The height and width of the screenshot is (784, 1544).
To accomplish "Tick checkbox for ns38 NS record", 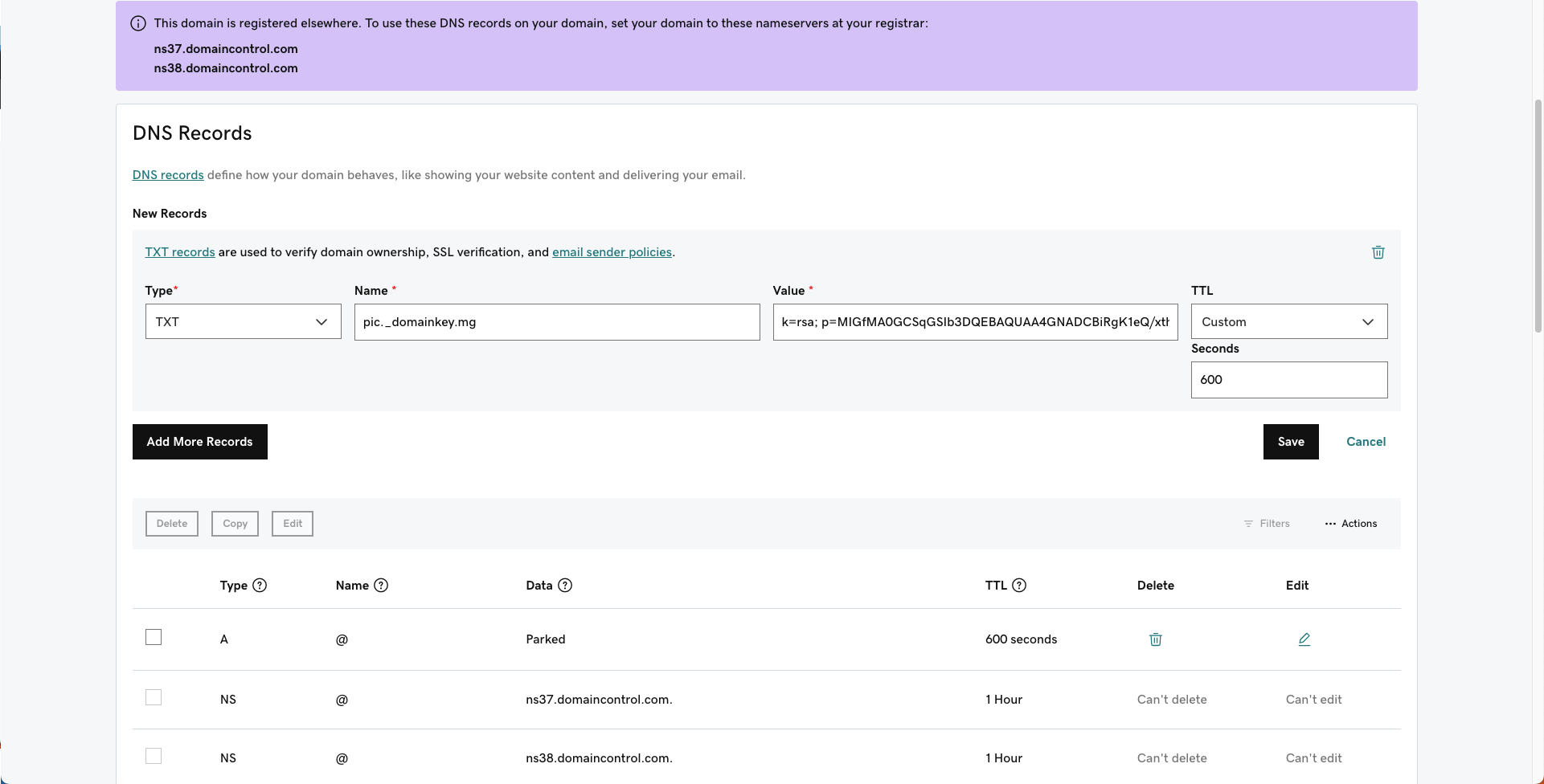I will click(154, 756).
